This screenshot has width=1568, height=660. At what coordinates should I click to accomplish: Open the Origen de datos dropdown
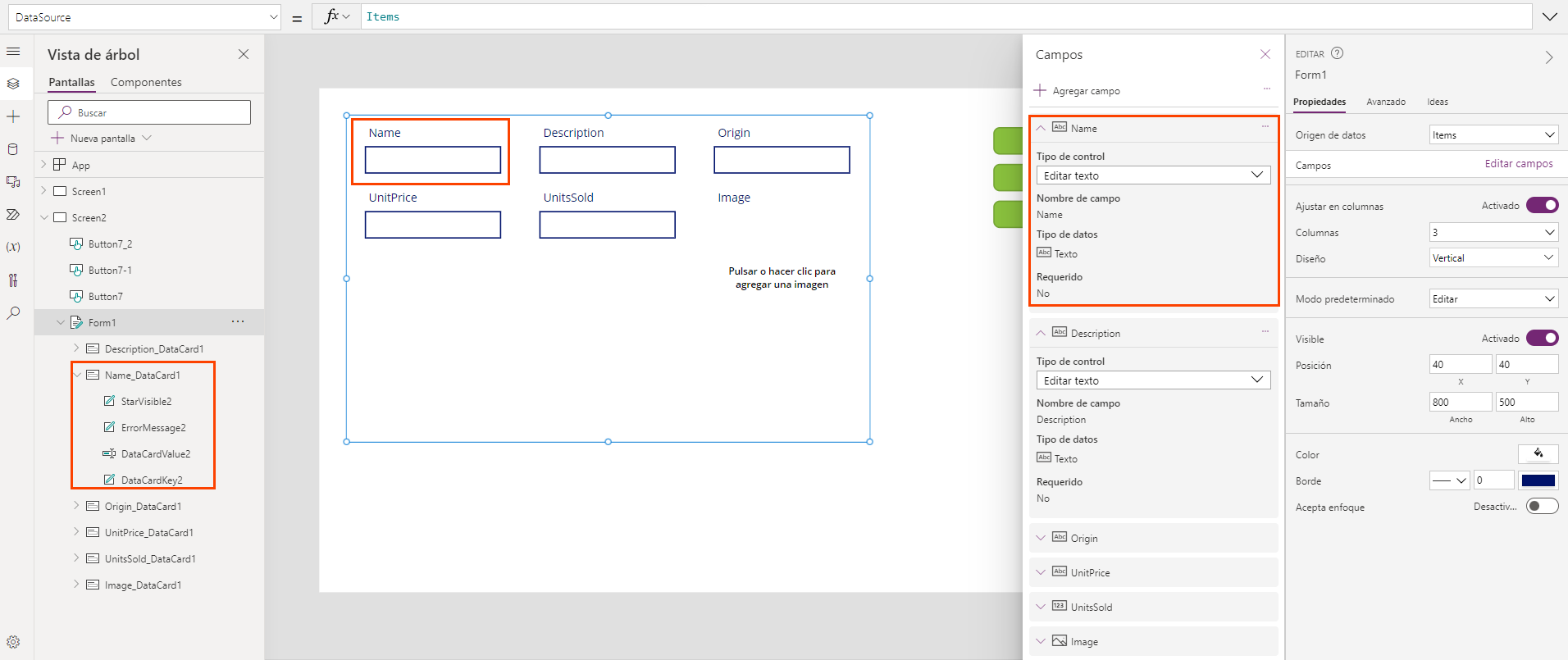1493,134
